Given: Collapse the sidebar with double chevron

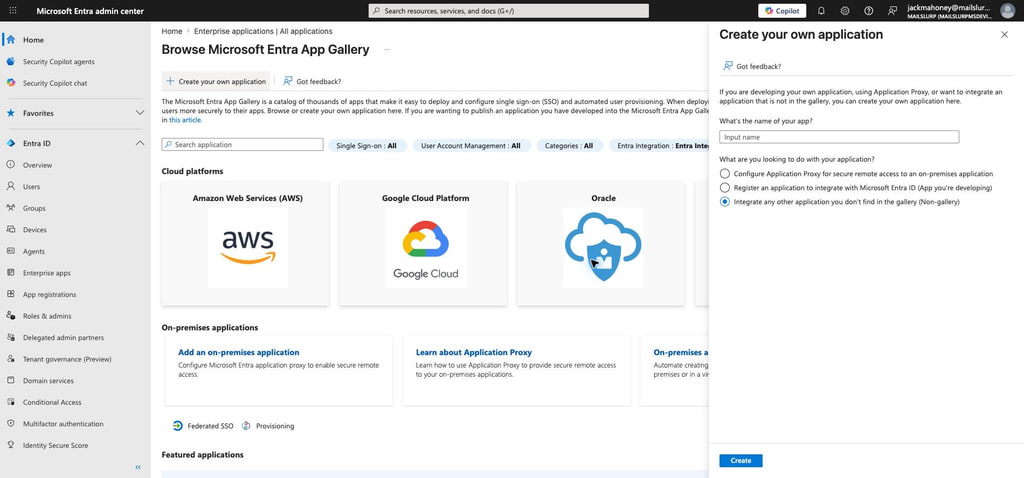Looking at the screenshot, I should click(x=138, y=467).
